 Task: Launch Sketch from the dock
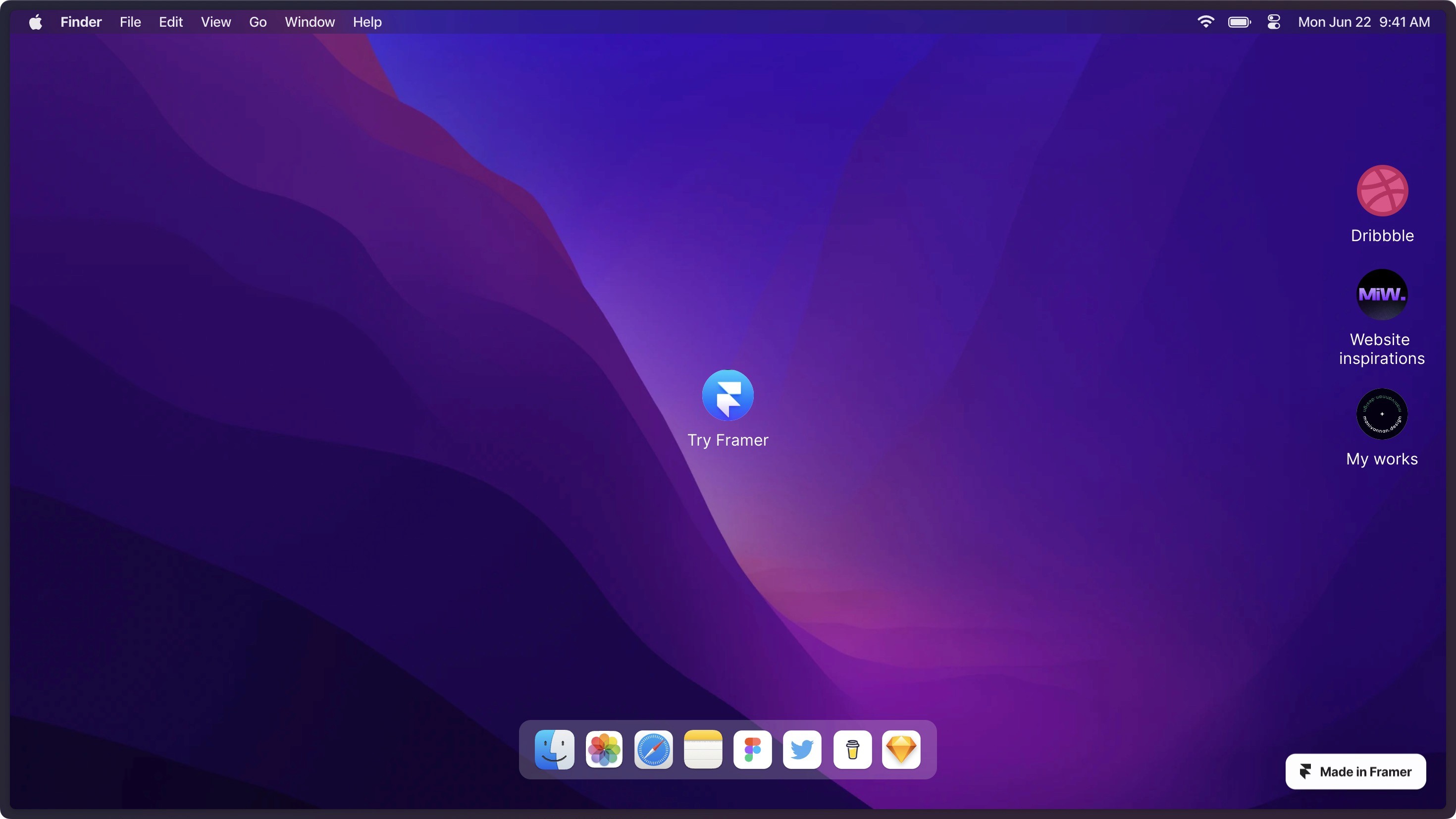click(x=901, y=750)
